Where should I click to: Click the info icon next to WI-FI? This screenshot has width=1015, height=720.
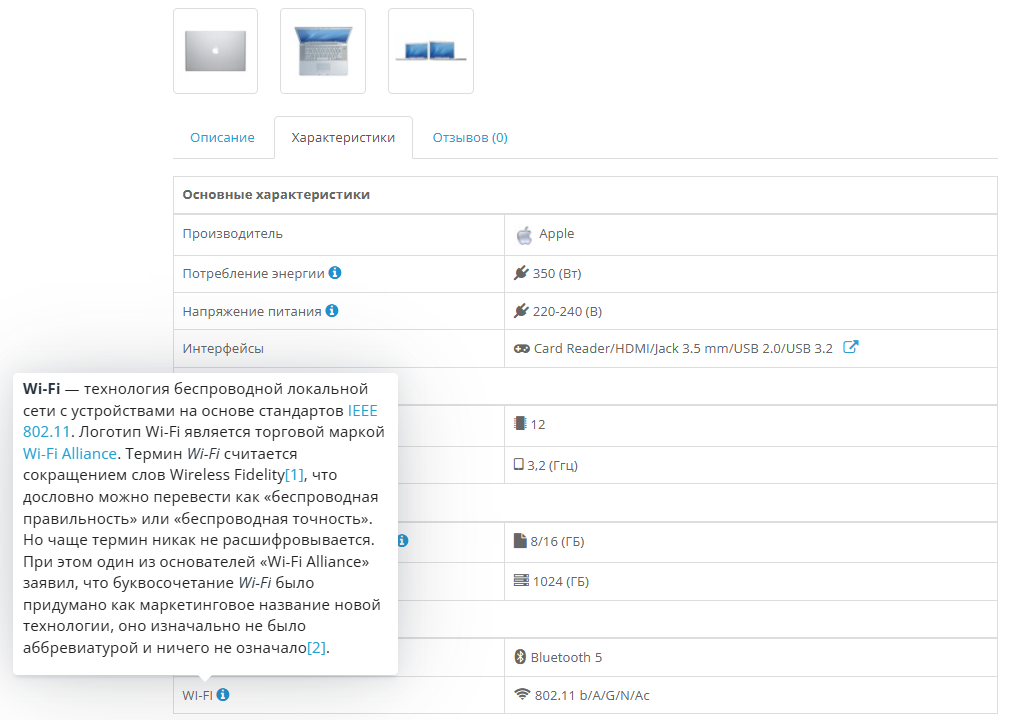click(223, 695)
